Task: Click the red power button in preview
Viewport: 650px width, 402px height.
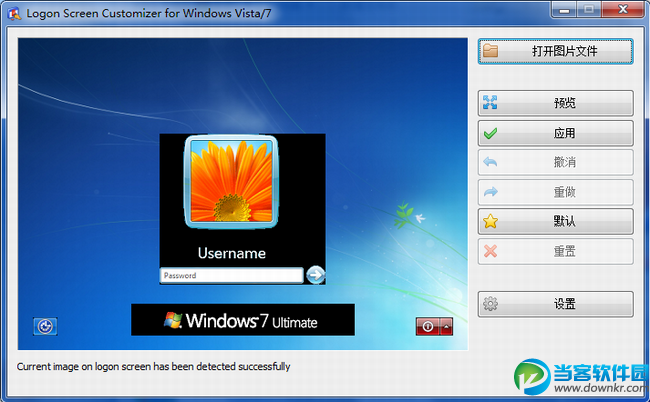Action: (428, 327)
